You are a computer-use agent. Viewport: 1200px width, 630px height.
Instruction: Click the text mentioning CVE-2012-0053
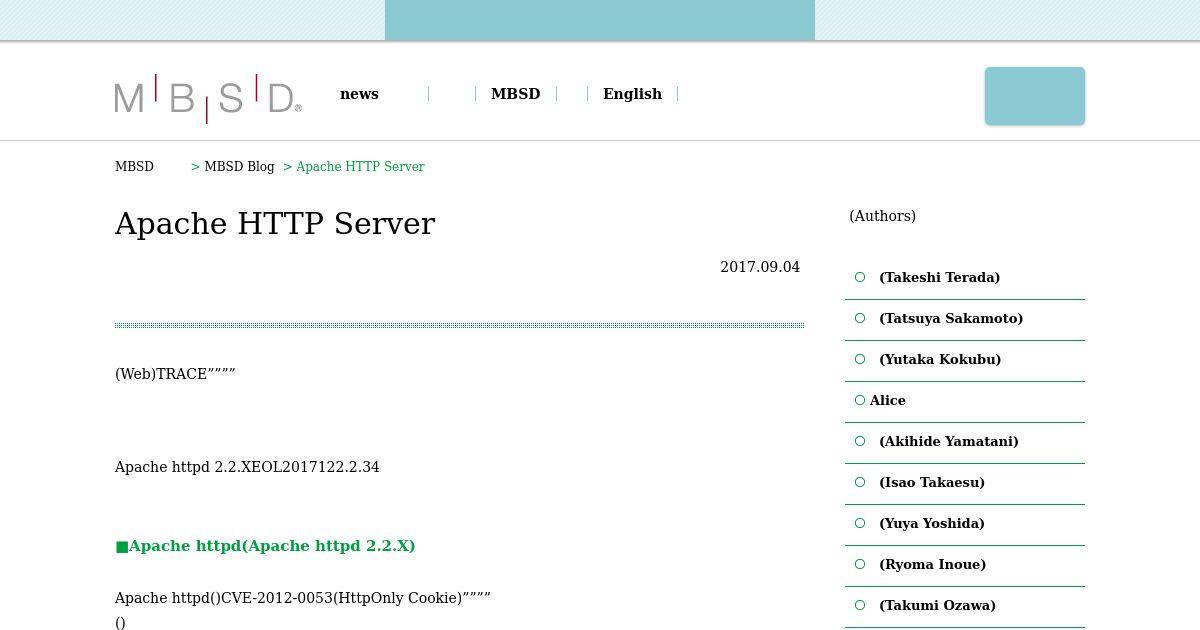pyautogui.click(x=303, y=598)
